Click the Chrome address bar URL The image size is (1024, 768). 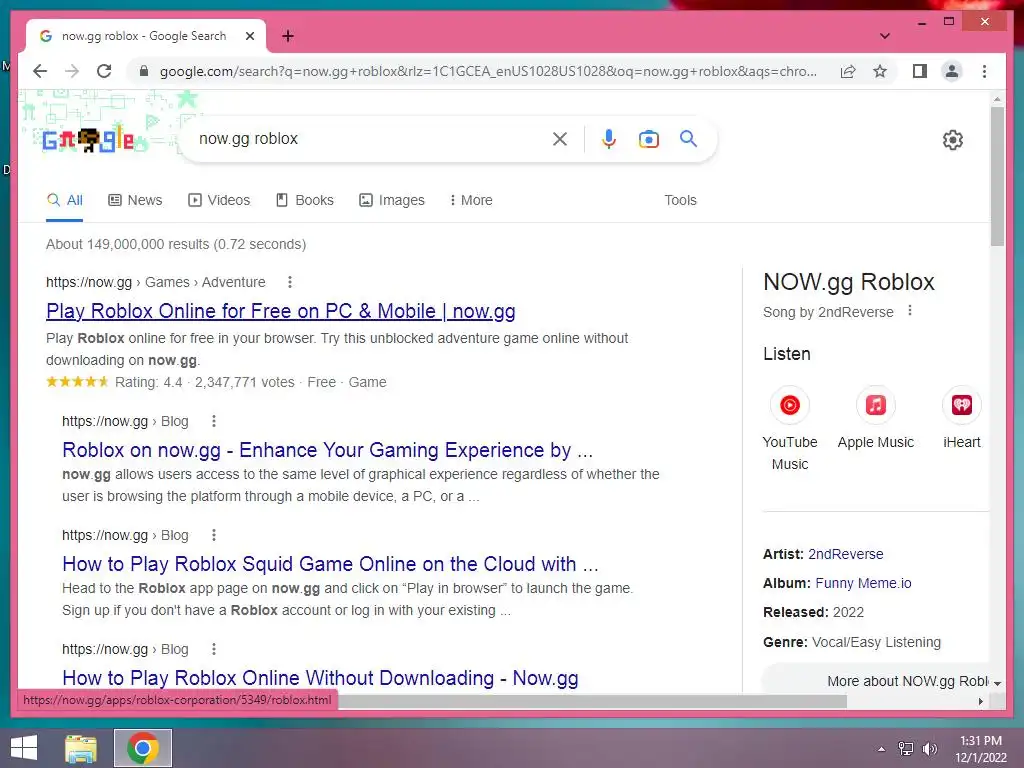488,71
